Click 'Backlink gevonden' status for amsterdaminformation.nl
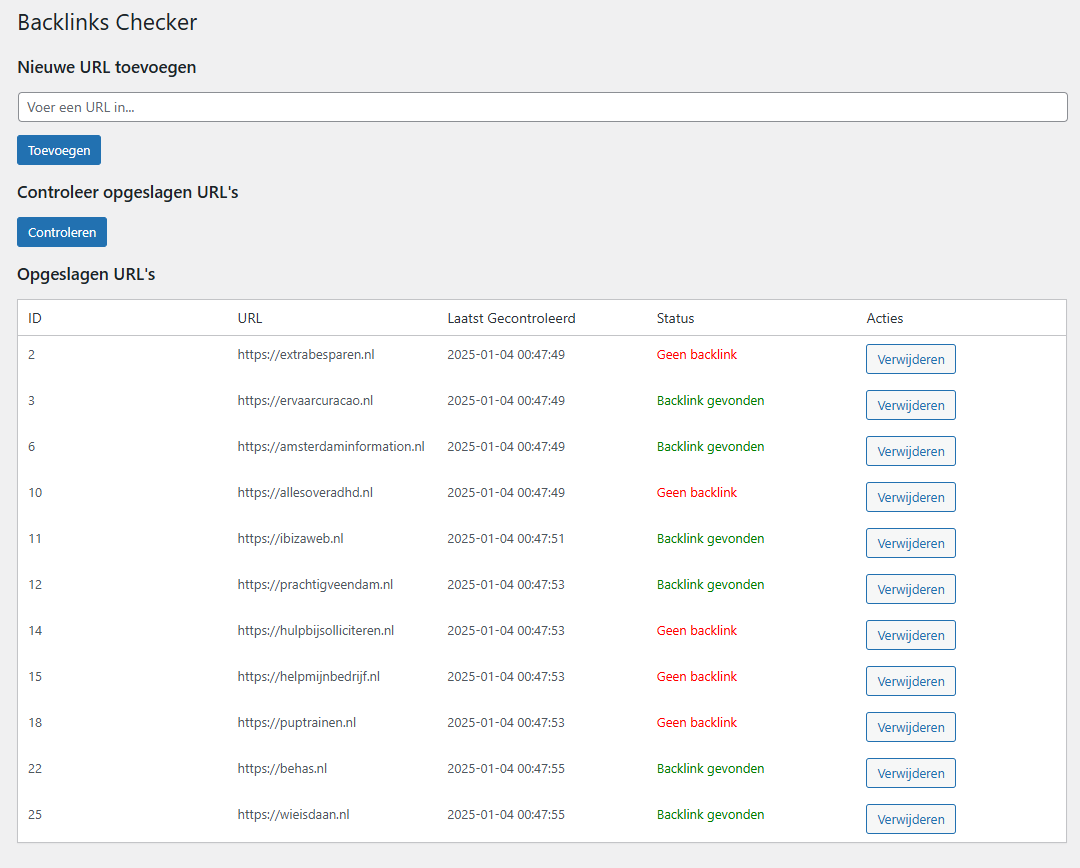Image resolution: width=1080 pixels, height=868 pixels. pos(710,446)
